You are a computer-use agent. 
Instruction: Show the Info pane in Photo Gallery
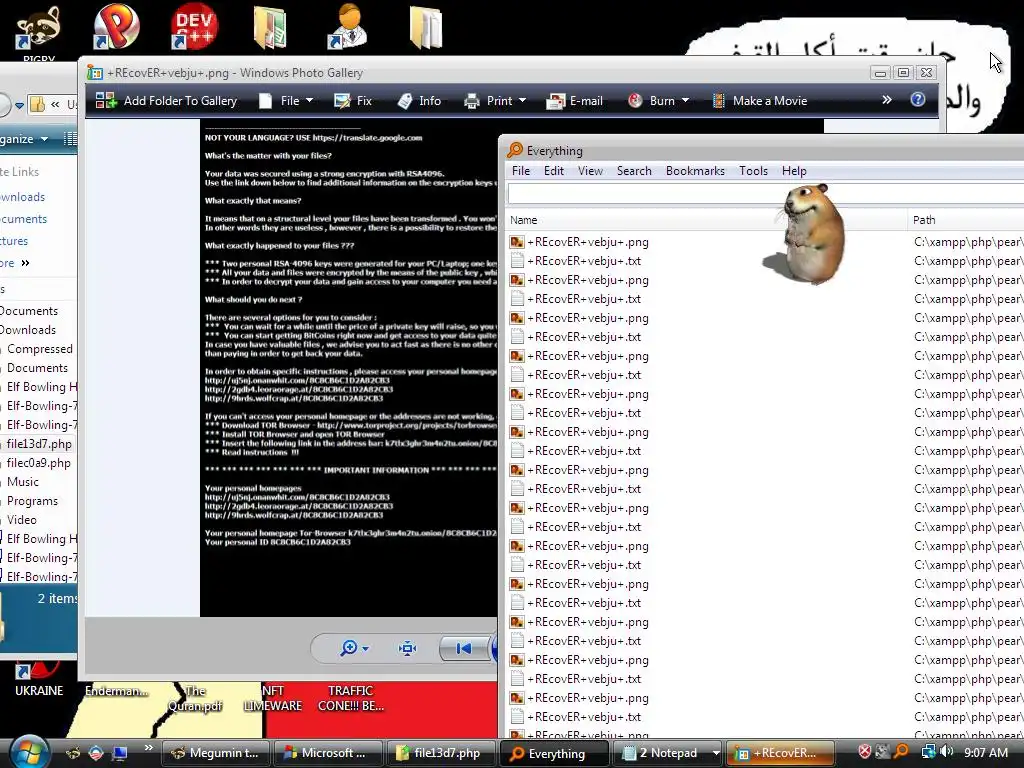click(419, 101)
